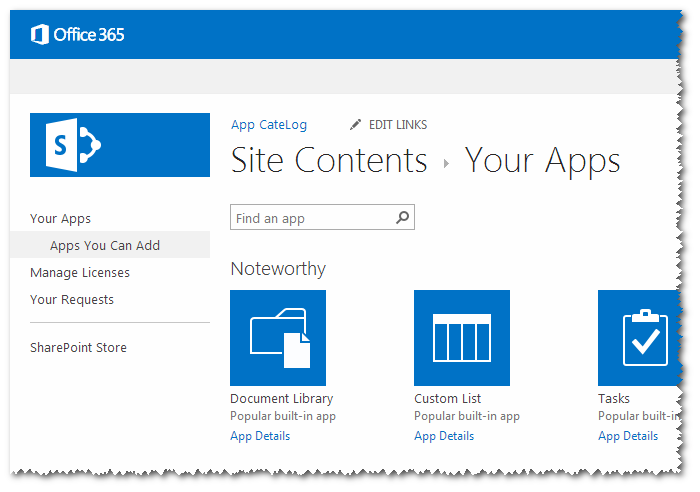Click the pencil icon beside EDIT LINKS
The height and width of the screenshot is (492, 700).
tap(355, 125)
